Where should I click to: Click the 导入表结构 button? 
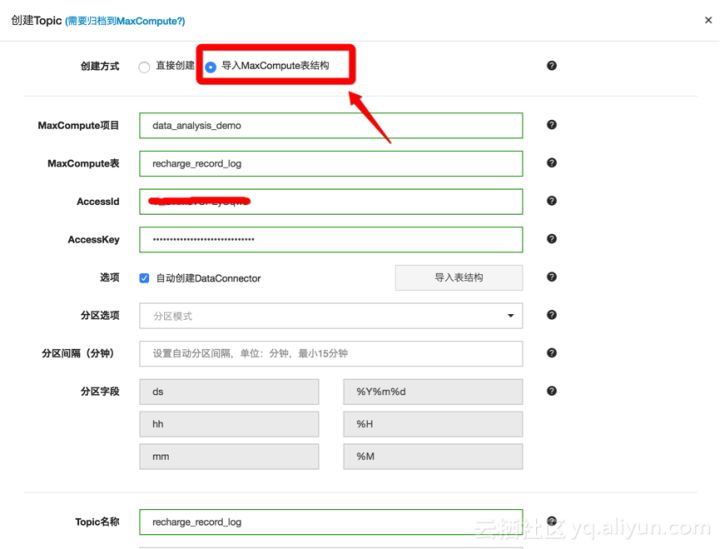click(x=459, y=278)
